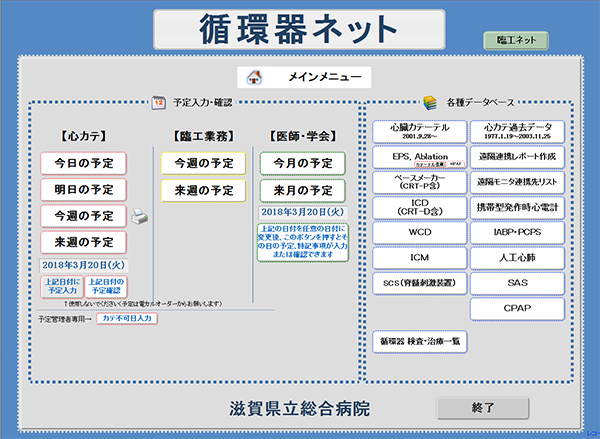This screenshot has width=600, height=439.
Task: Open the EPS, Ablation database
Action: point(414,158)
